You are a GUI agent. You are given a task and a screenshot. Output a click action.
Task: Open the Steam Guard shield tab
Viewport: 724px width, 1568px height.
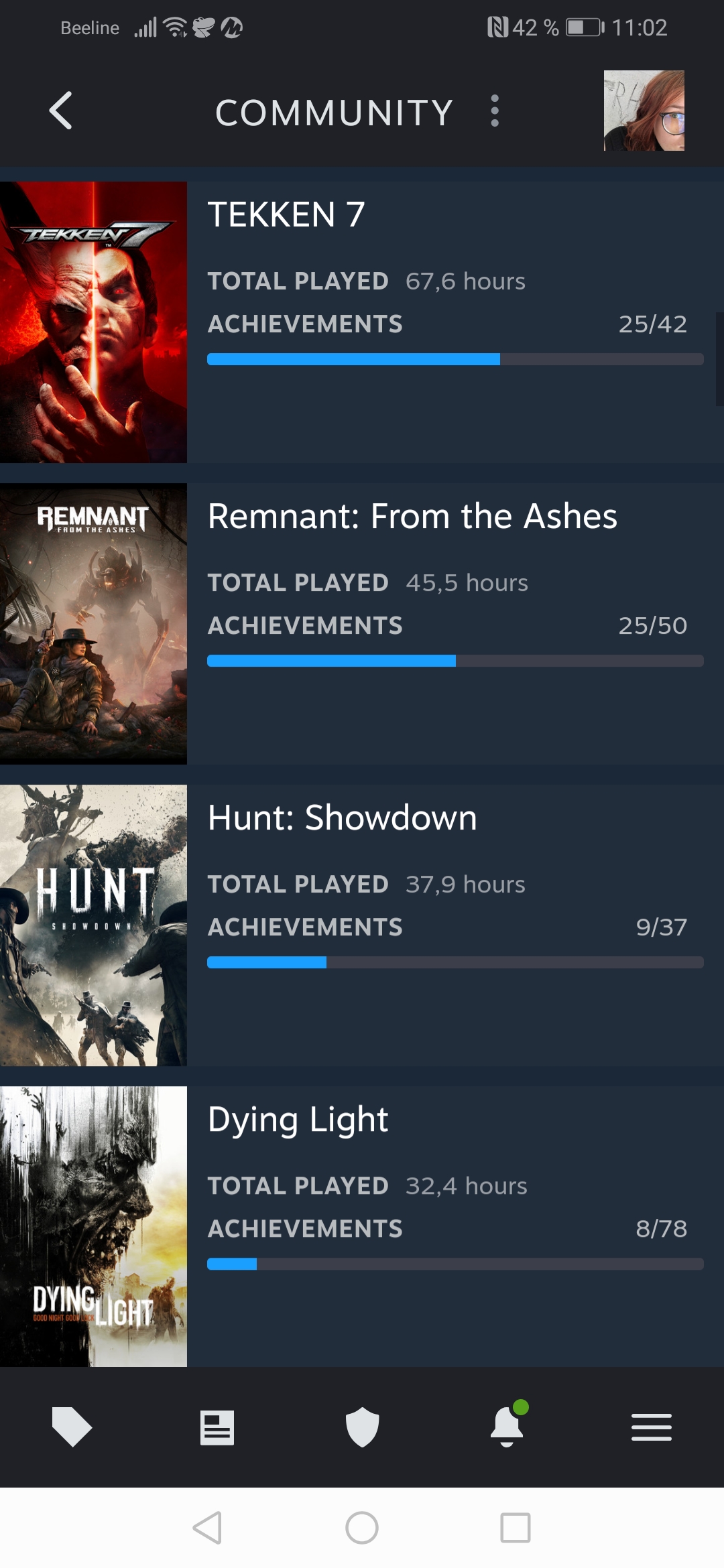coord(362,1427)
